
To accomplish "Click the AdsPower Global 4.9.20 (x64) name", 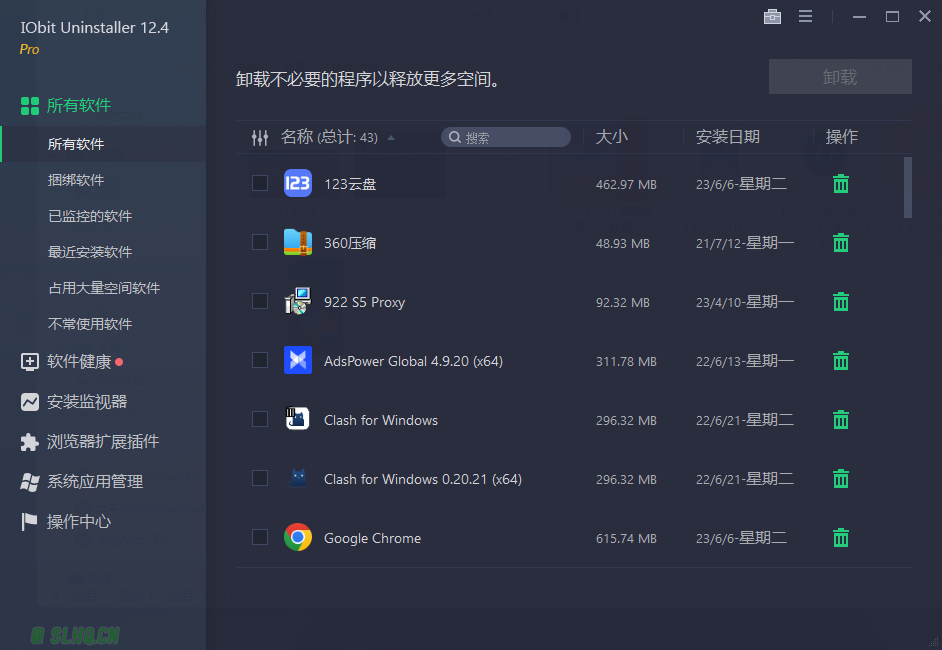I will point(413,361).
